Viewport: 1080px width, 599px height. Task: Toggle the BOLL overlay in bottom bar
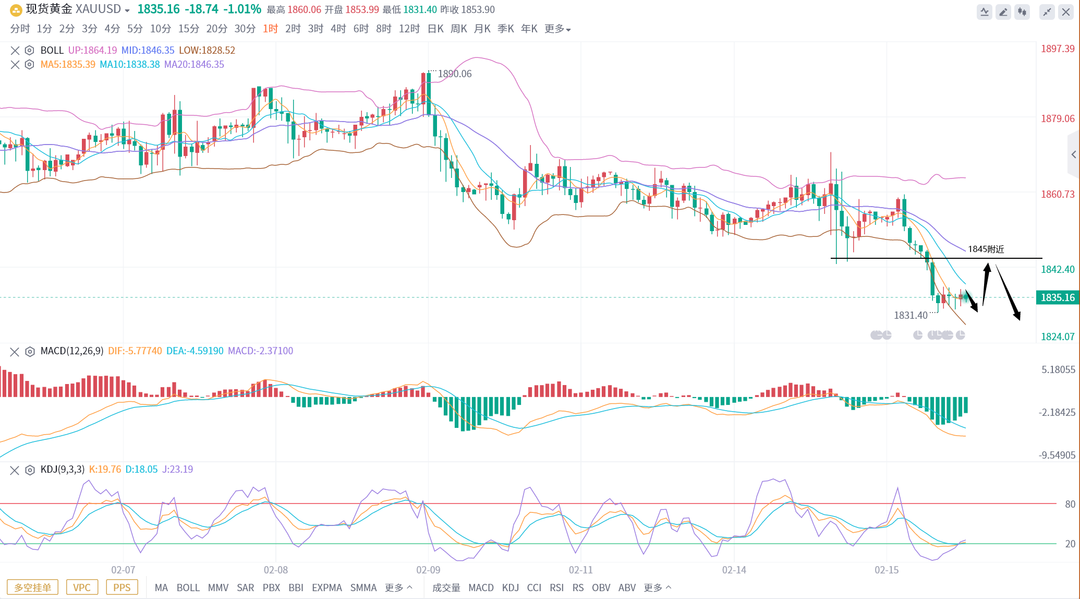tap(187, 588)
